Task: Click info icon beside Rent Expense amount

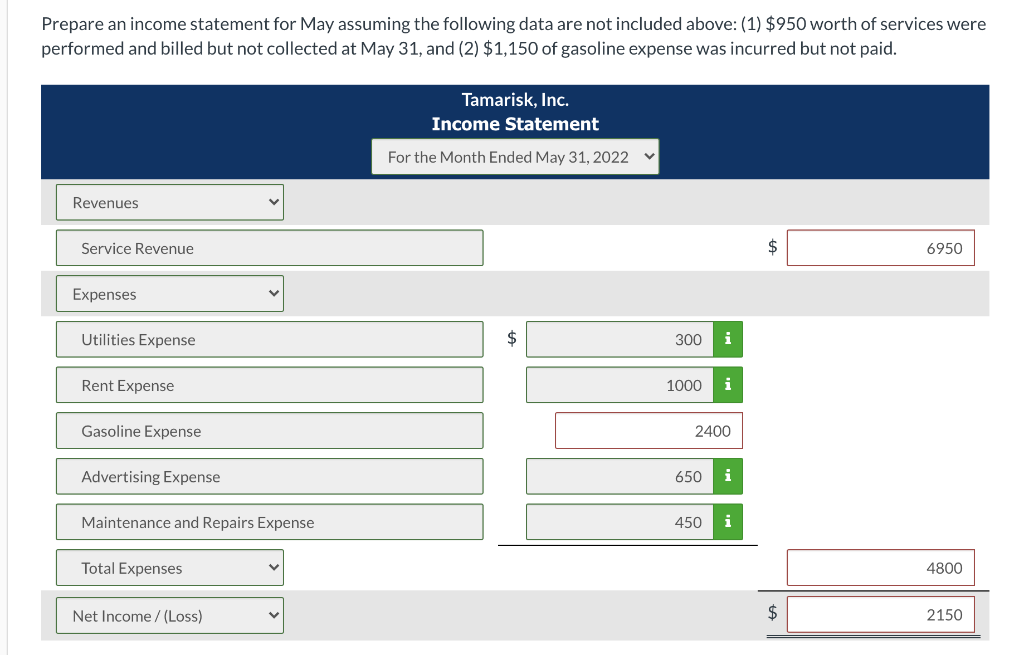Action: pos(728,385)
